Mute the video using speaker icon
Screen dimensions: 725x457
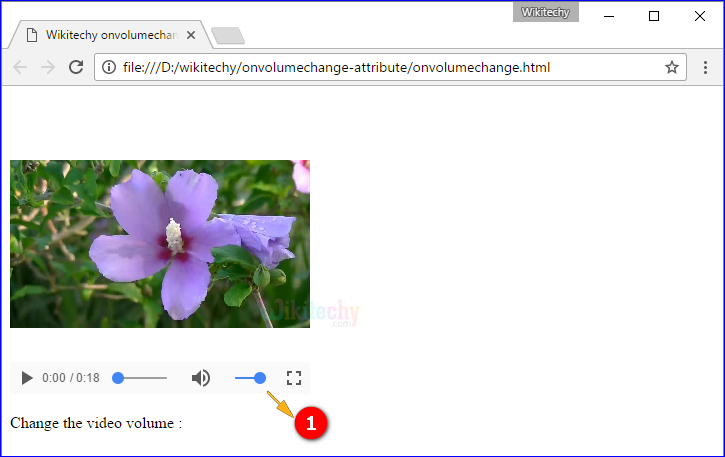tap(201, 378)
